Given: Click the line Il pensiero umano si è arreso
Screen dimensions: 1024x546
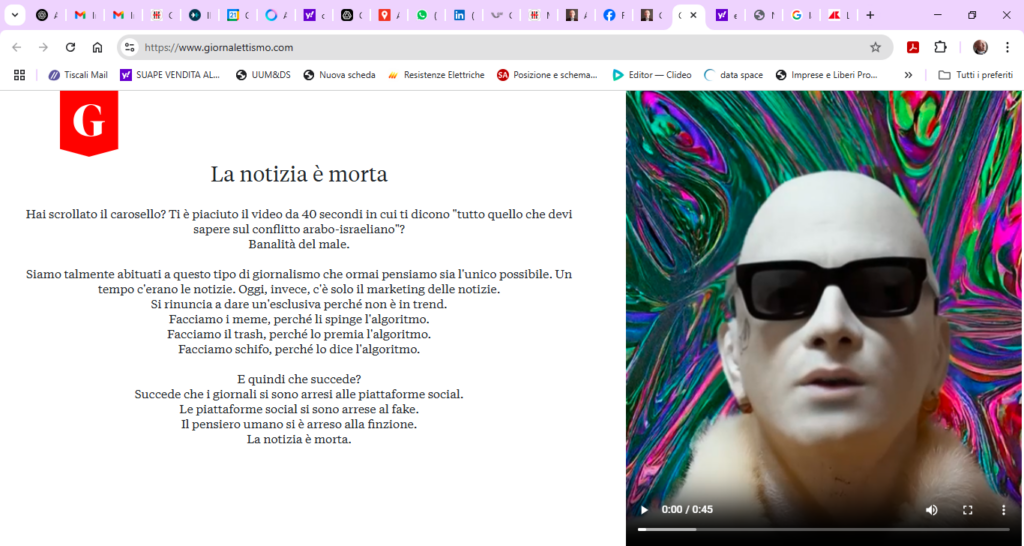Looking at the screenshot, I should [299, 425].
